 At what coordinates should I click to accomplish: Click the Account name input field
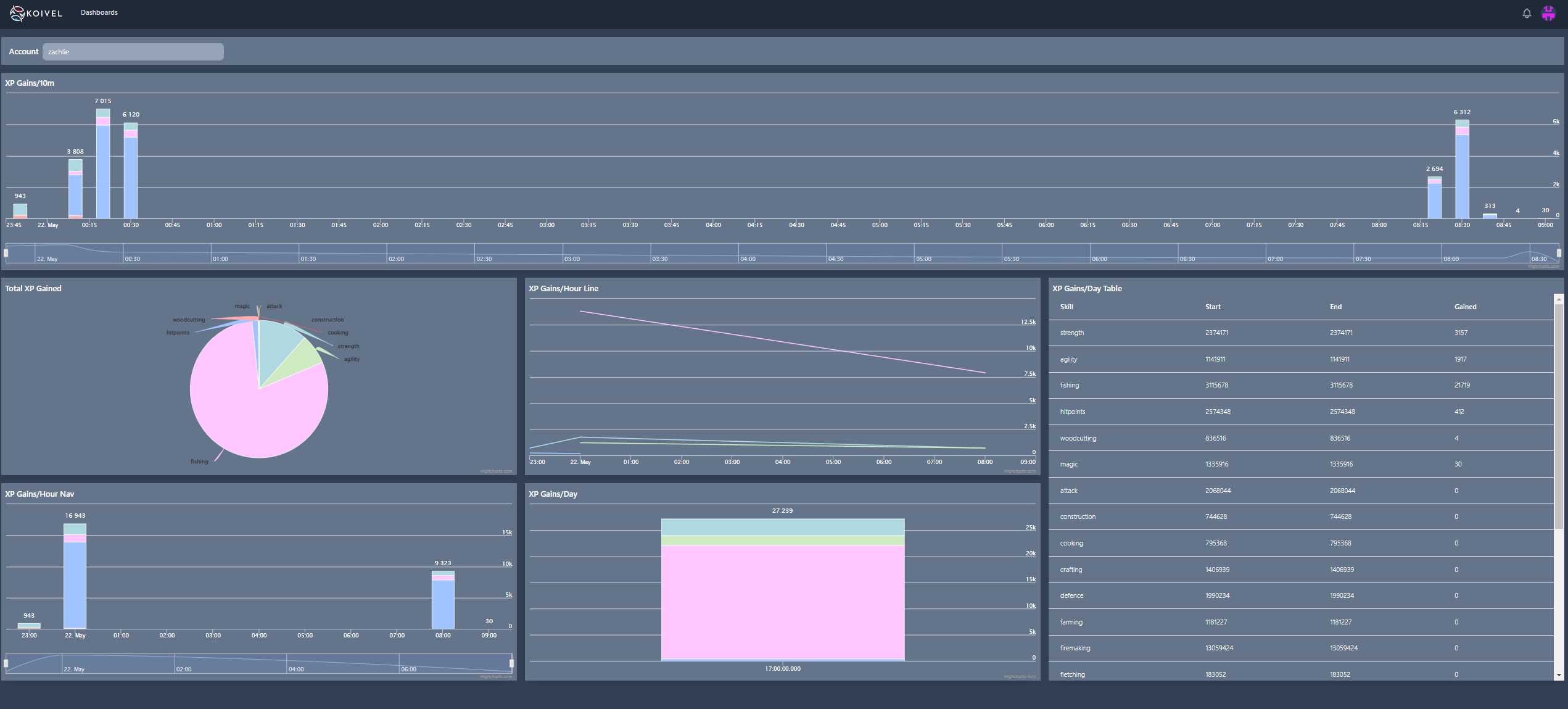[x=133, y=52]
